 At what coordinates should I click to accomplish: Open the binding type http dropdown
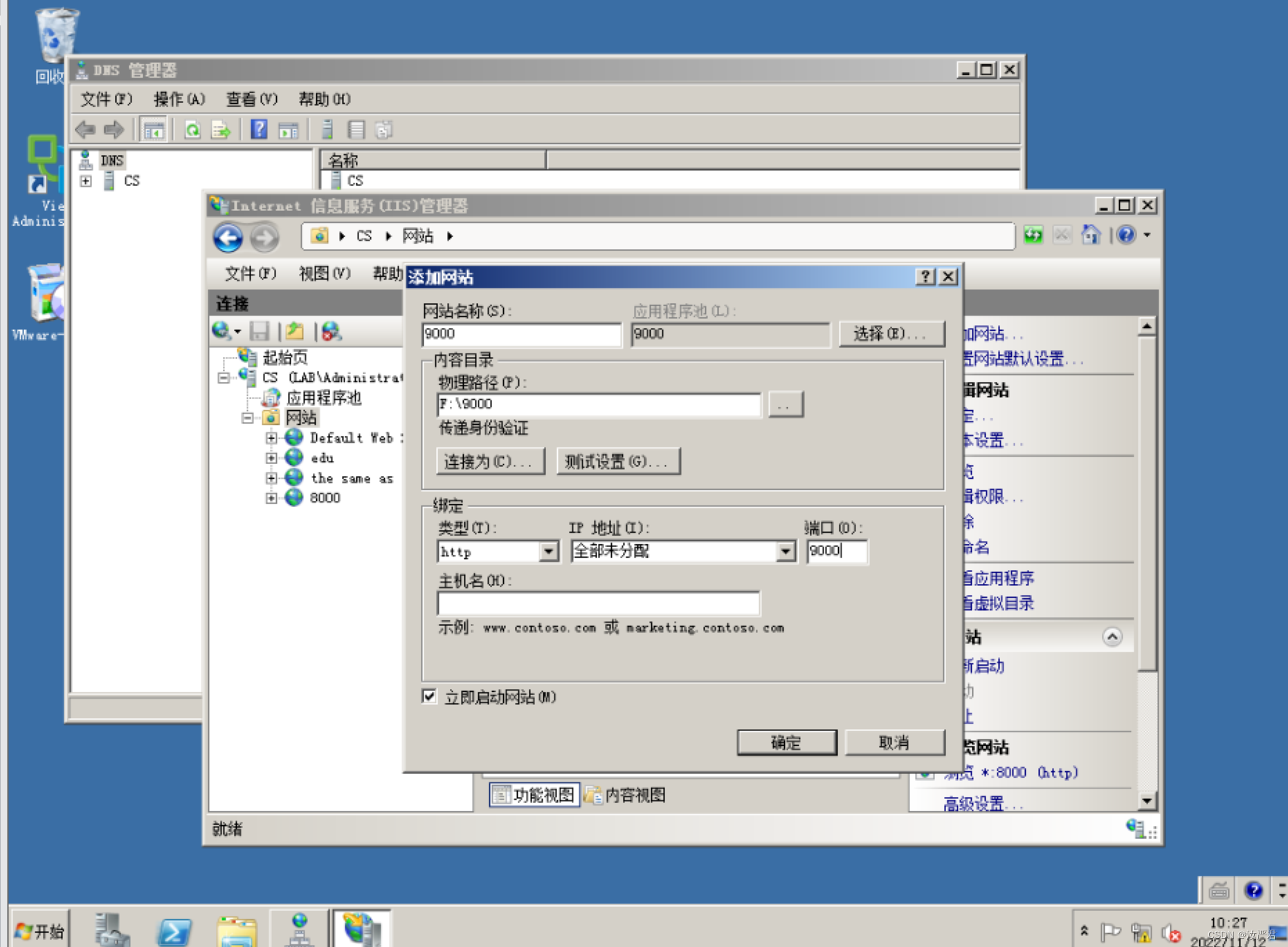click(x=549, y=551)
